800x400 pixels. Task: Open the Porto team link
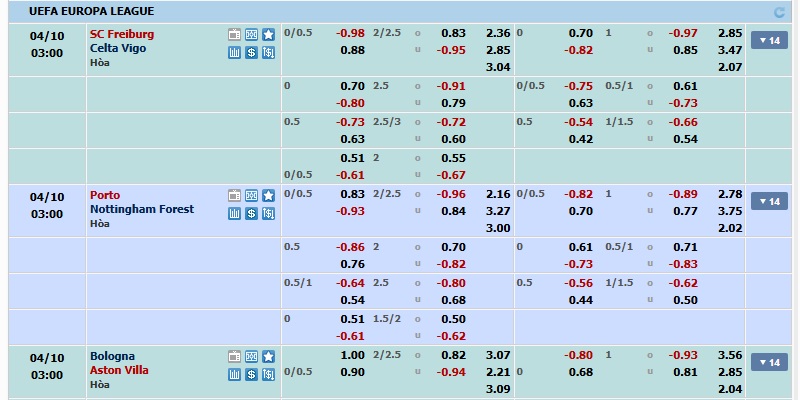[x=105, y=195]
